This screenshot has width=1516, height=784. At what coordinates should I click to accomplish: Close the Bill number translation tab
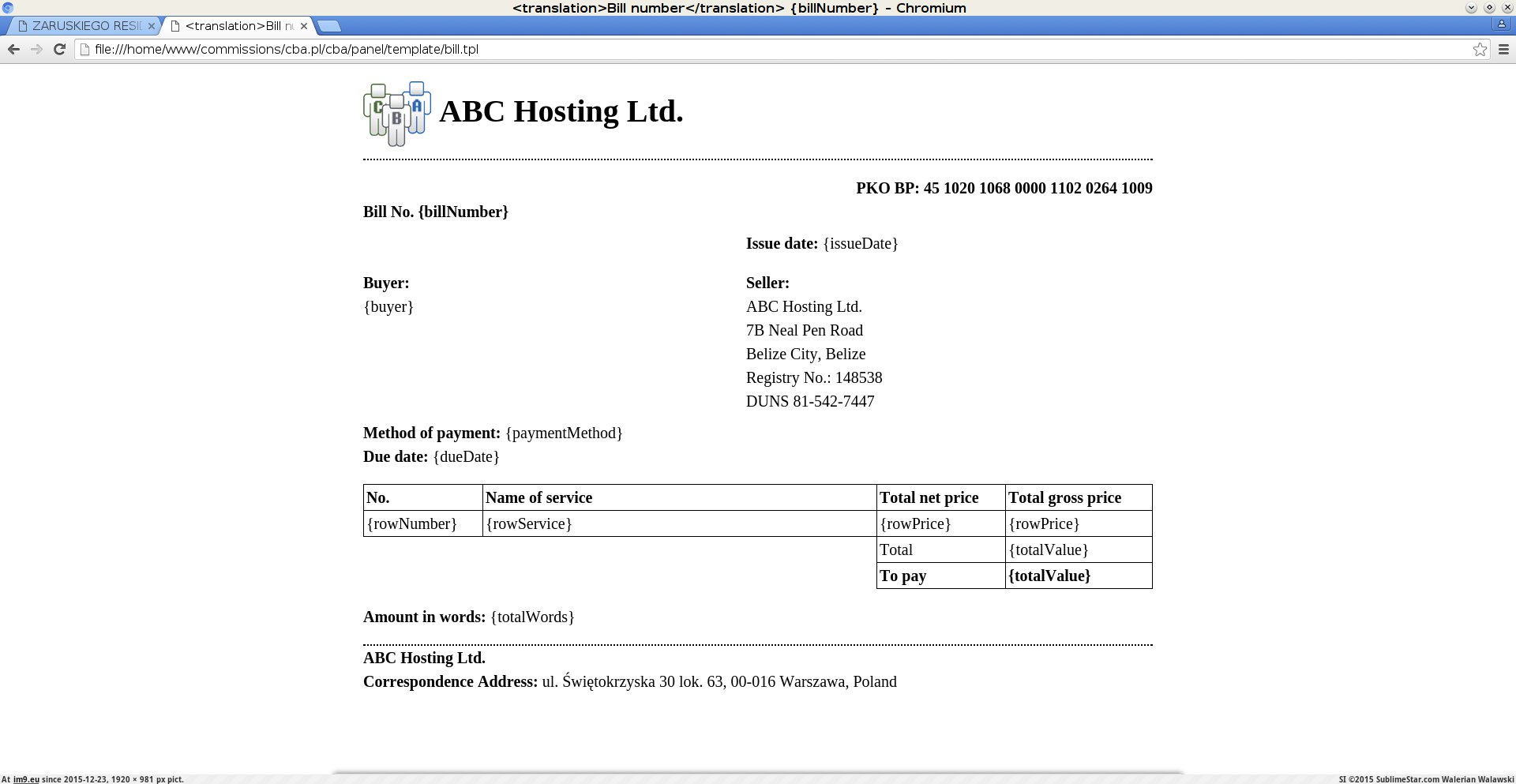[x=304, y=26]
